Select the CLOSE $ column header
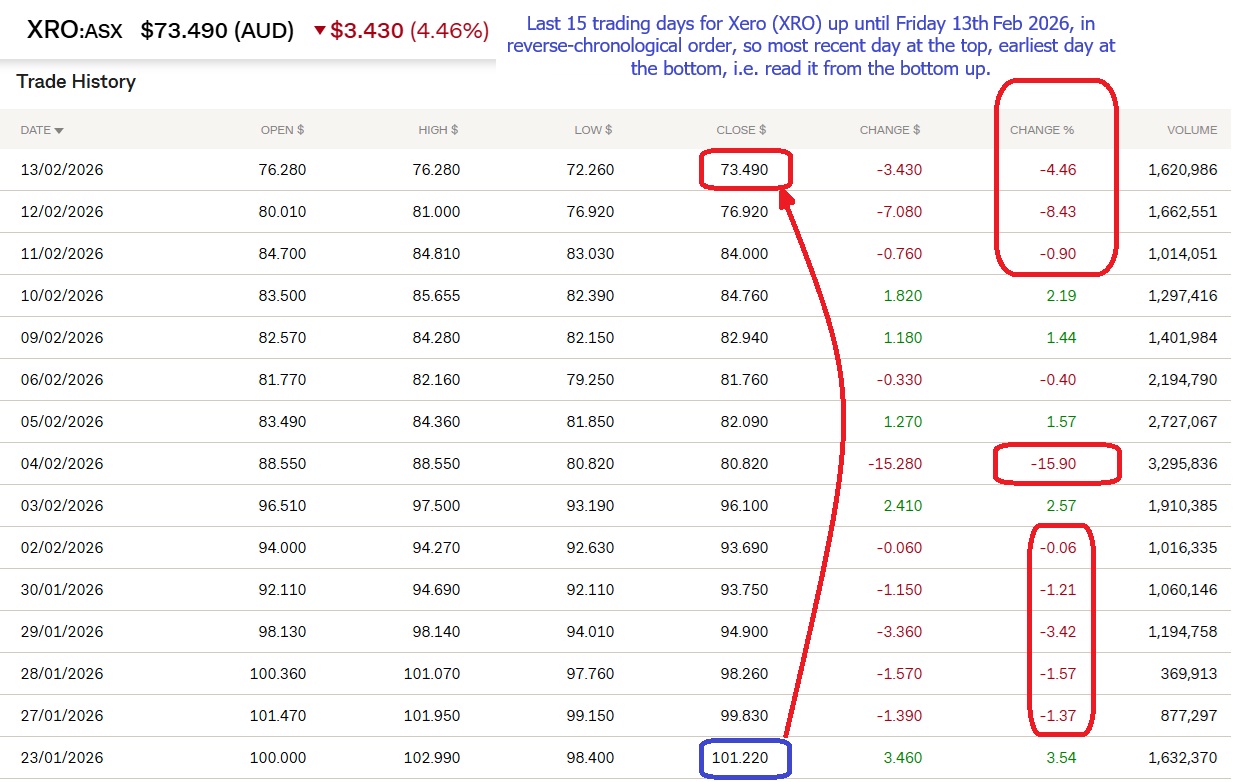Screen dimensions: 1233x782 pos(741,130)
